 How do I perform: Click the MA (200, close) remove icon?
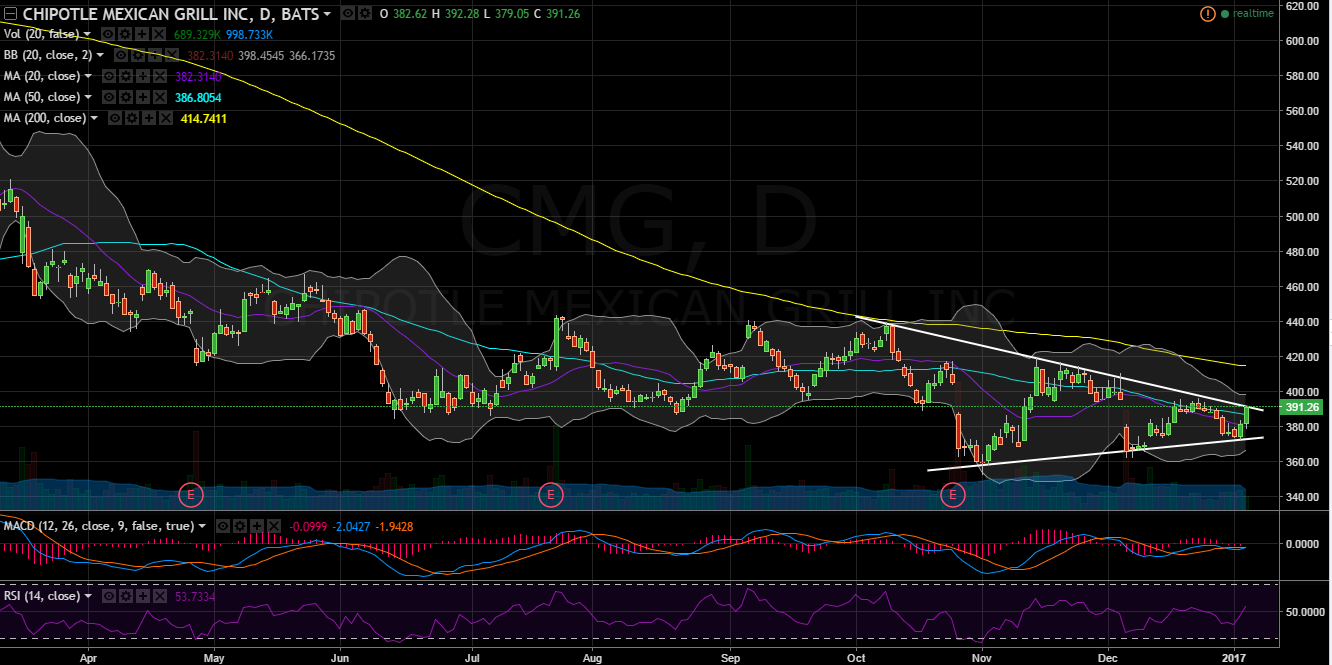click(165, 118)
